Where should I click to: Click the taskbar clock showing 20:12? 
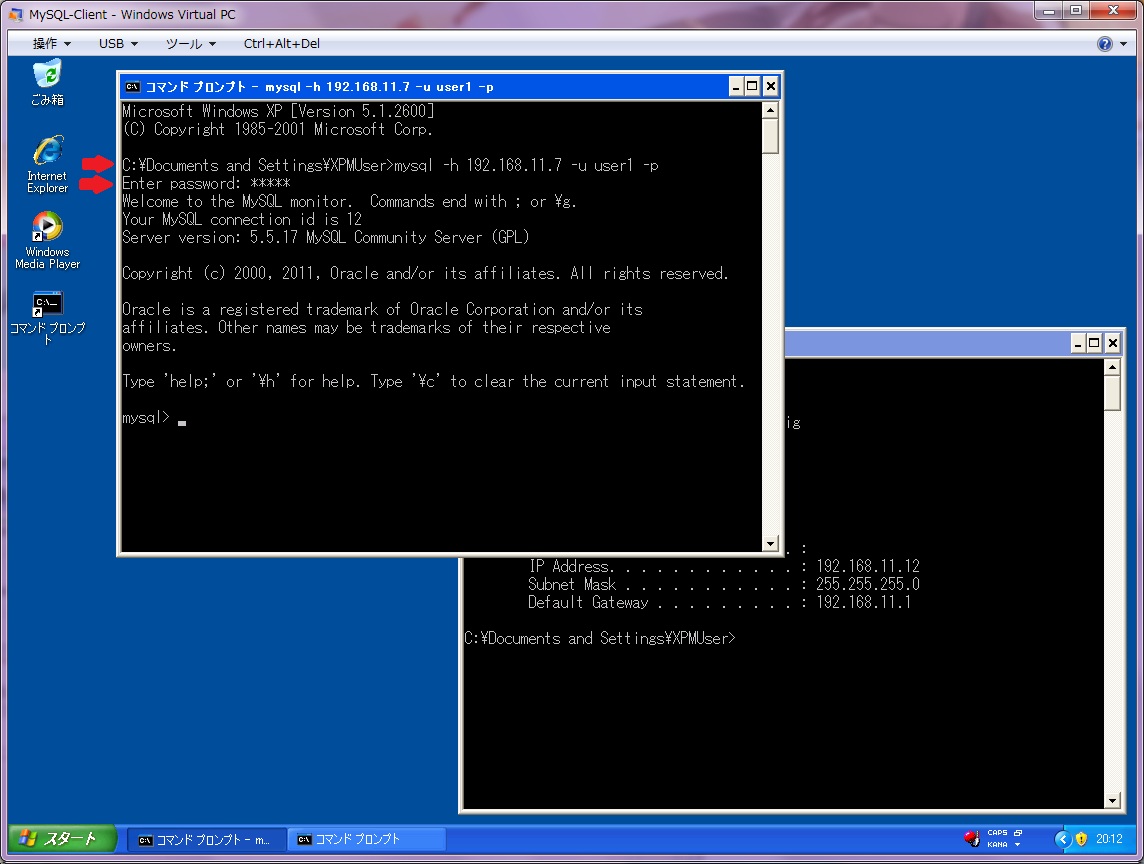coord(1109,839)
